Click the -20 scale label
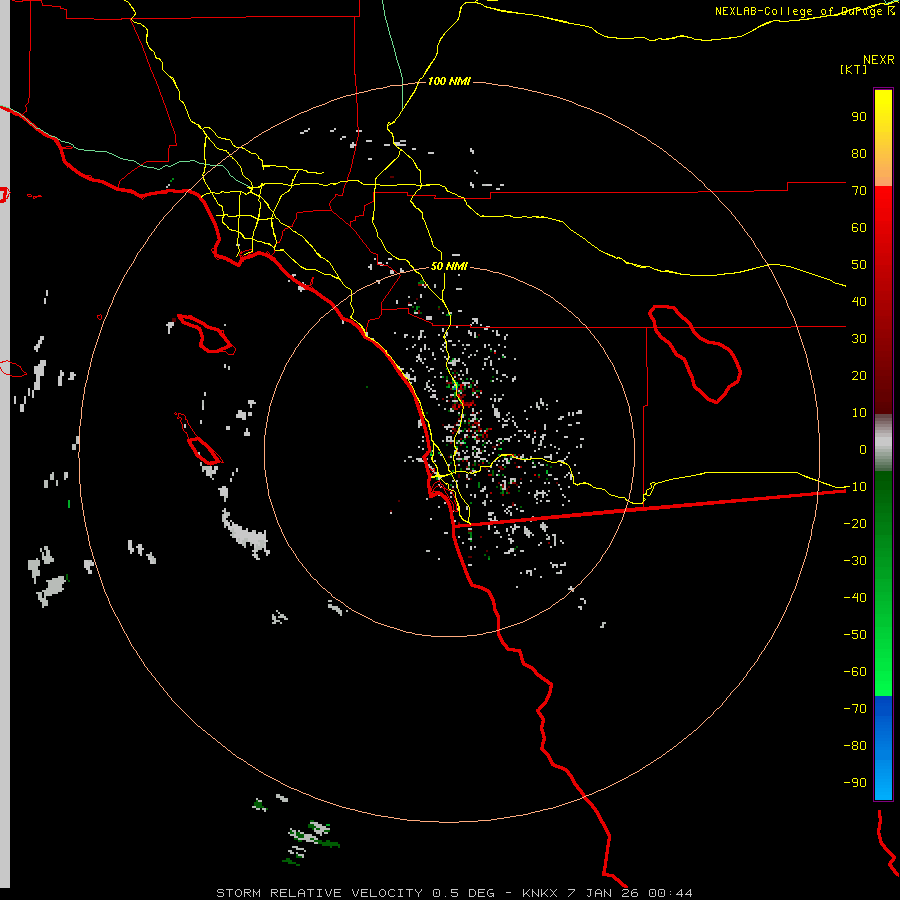Image resolution: width=900 pixels, height=900 pixels. coord(855,523)
